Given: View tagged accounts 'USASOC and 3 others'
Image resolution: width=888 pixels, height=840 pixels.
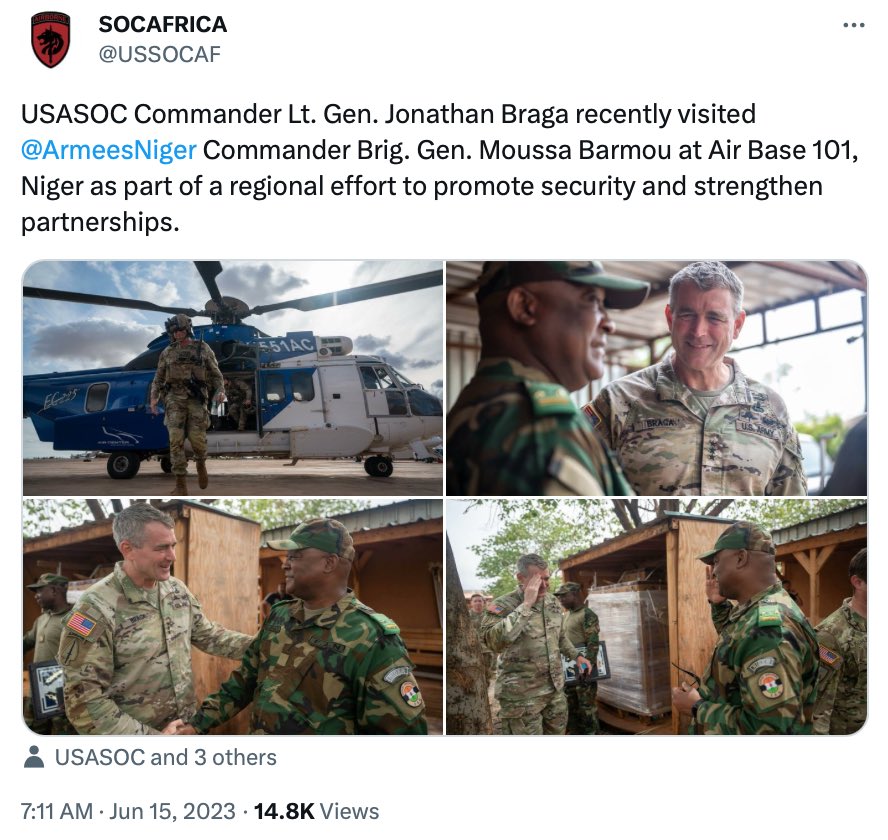Looking at the screenshot, I should (x=165, y=757).
